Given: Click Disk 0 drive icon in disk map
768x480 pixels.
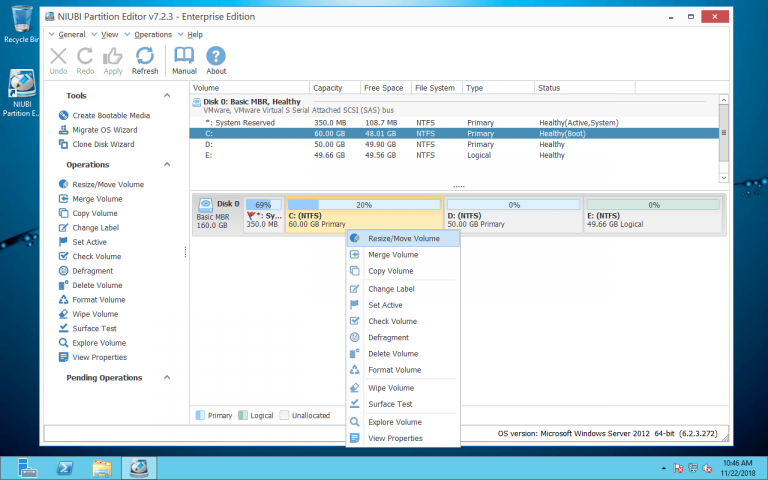Looking at the screenshot, I should coord(206,204).
